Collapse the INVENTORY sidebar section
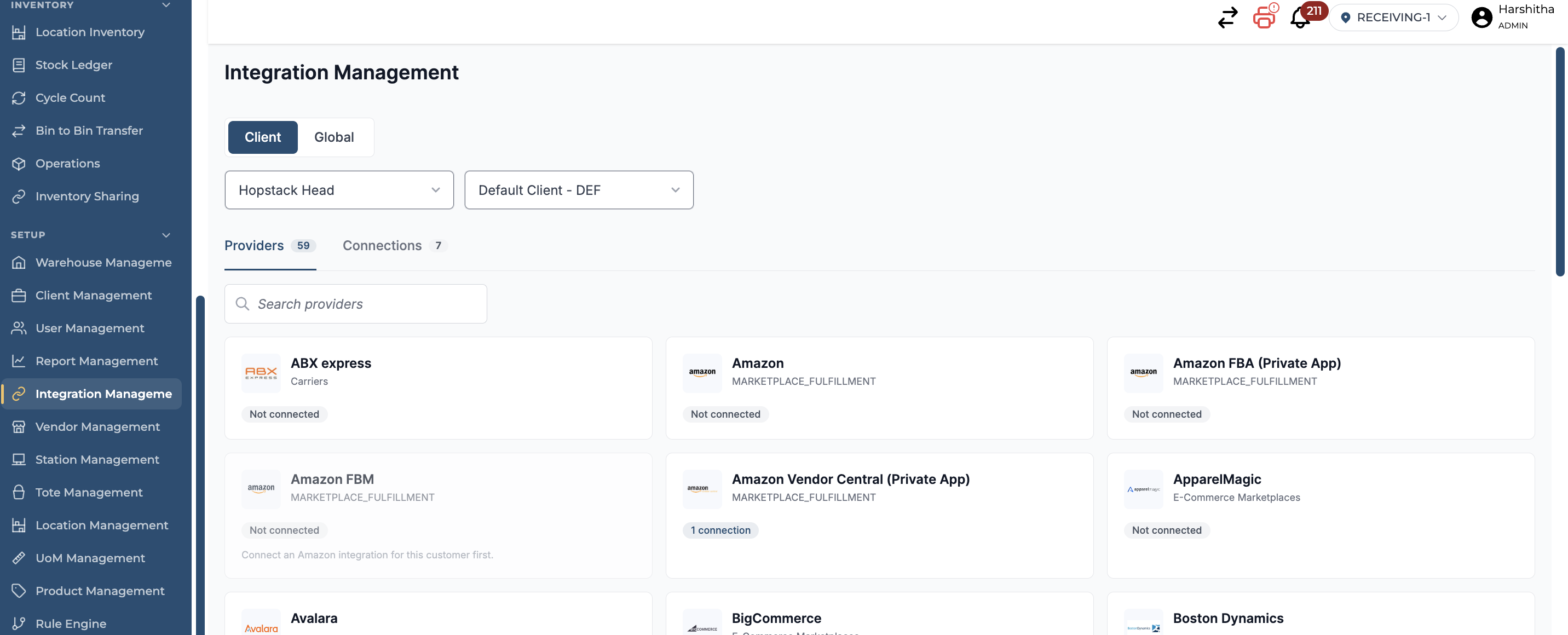Screen dimensions: 1568x635 tap(166, 5)
